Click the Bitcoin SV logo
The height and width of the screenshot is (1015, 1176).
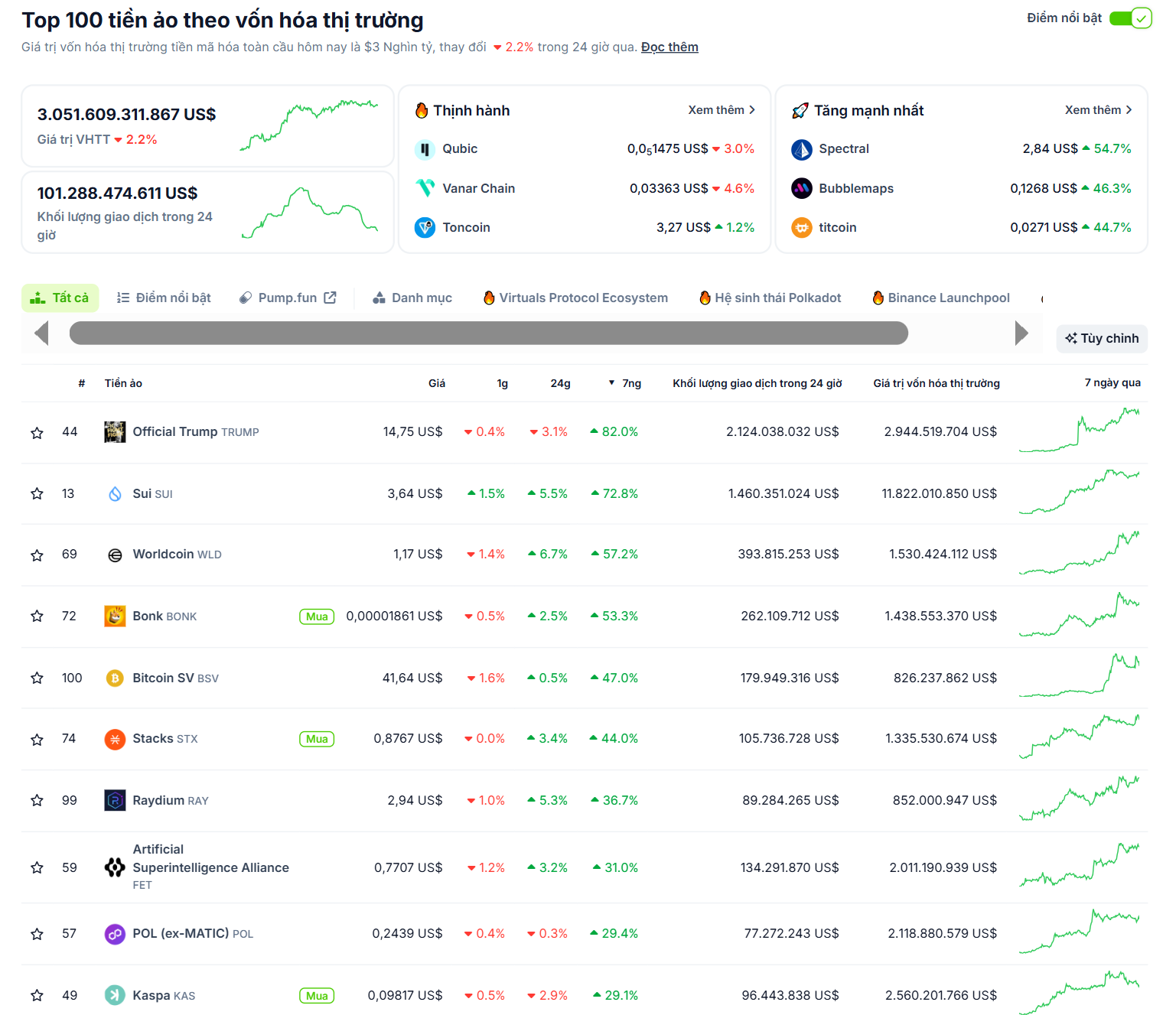[115, 678]
